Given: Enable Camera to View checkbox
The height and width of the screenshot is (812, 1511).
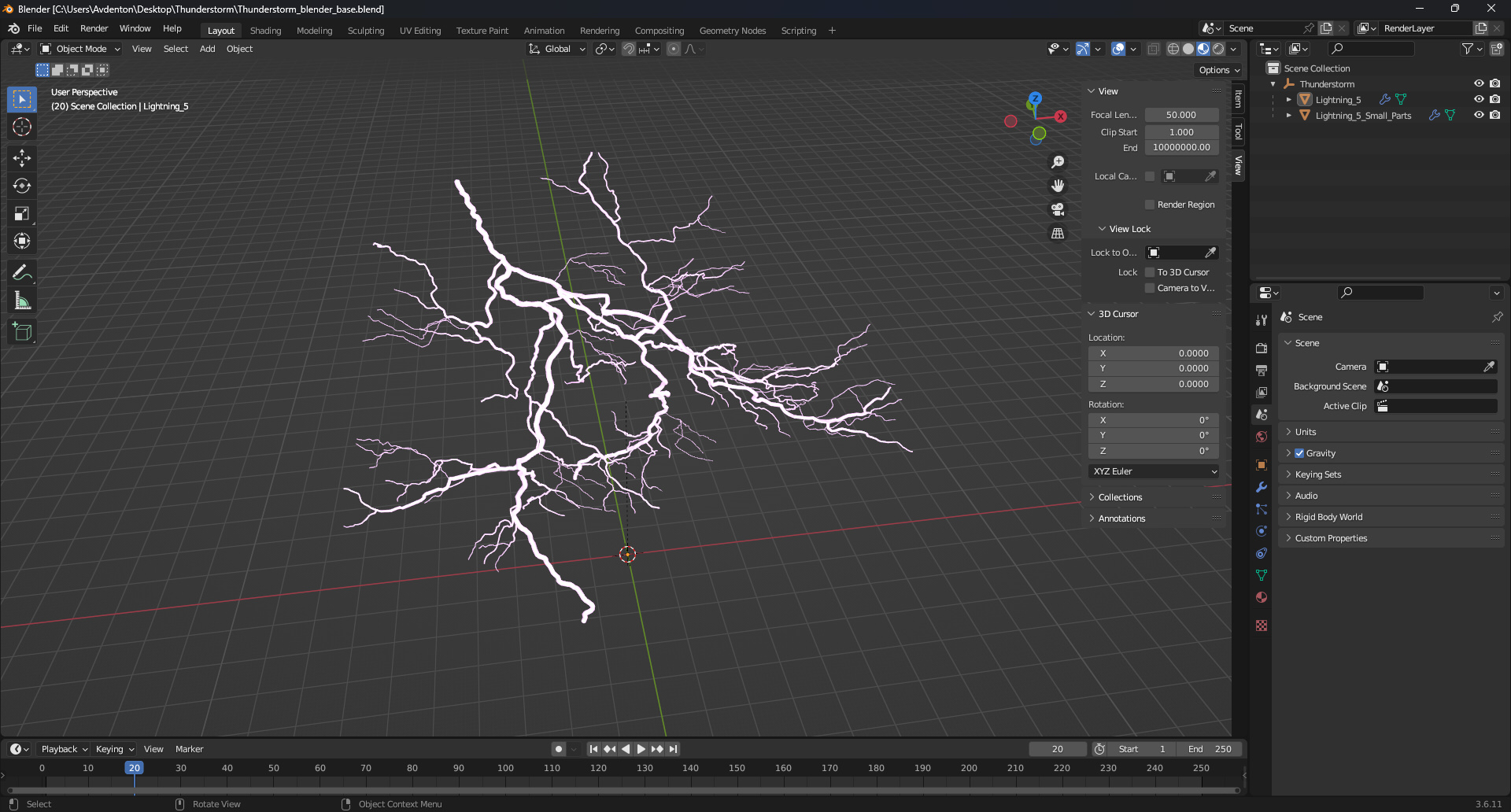Looking at the screenshot, I should pos(1150,288).
